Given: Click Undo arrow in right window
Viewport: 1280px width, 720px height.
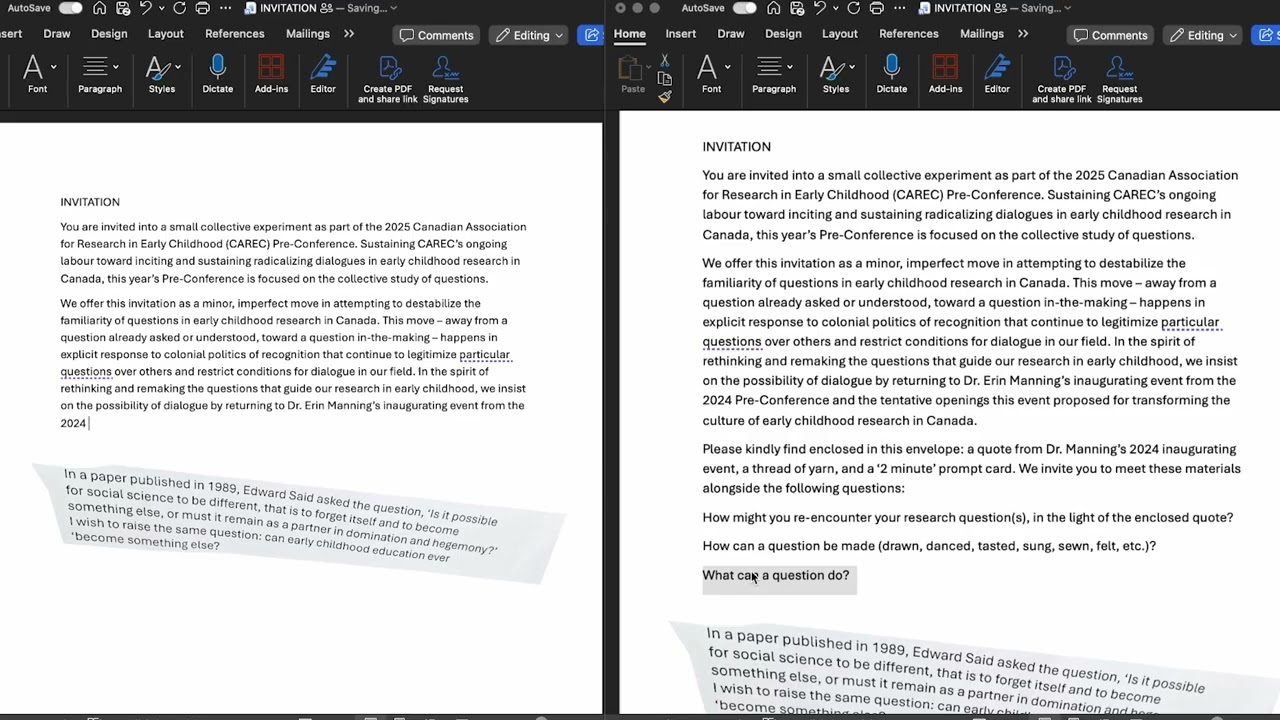Looking at the screenshot, I should pos(820,8).
